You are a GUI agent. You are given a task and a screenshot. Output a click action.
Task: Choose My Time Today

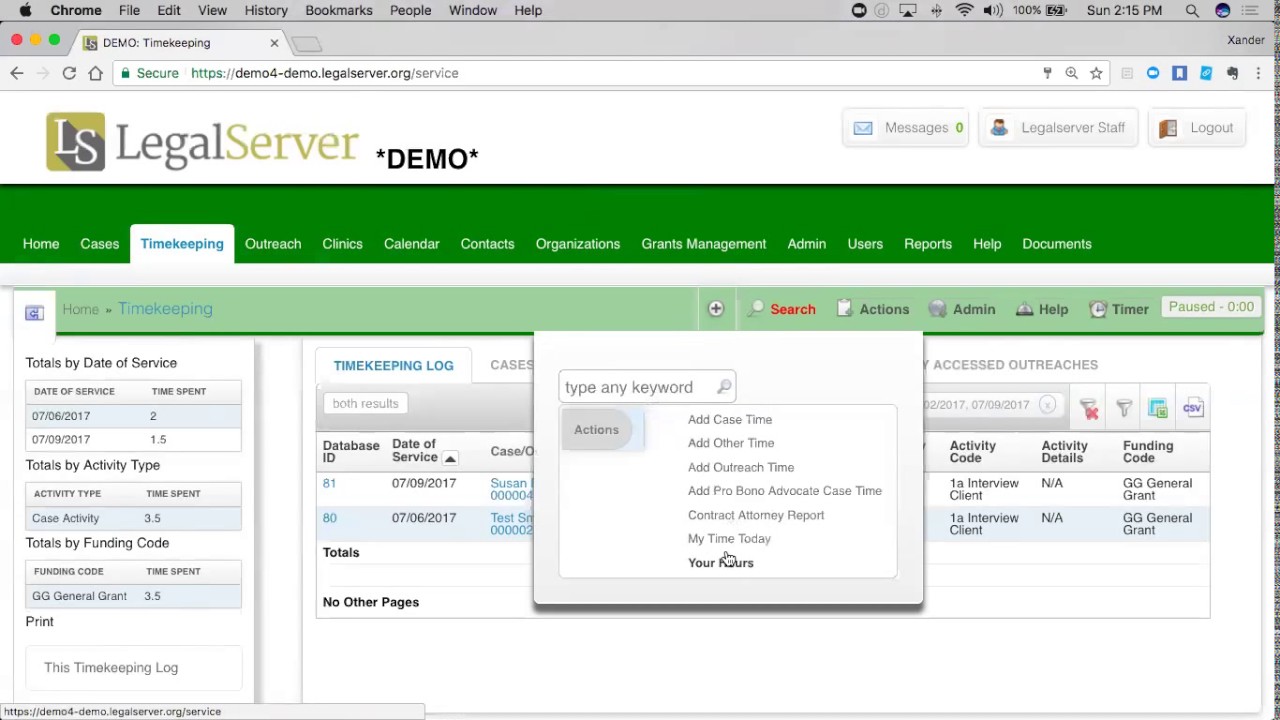pos(729,539)
